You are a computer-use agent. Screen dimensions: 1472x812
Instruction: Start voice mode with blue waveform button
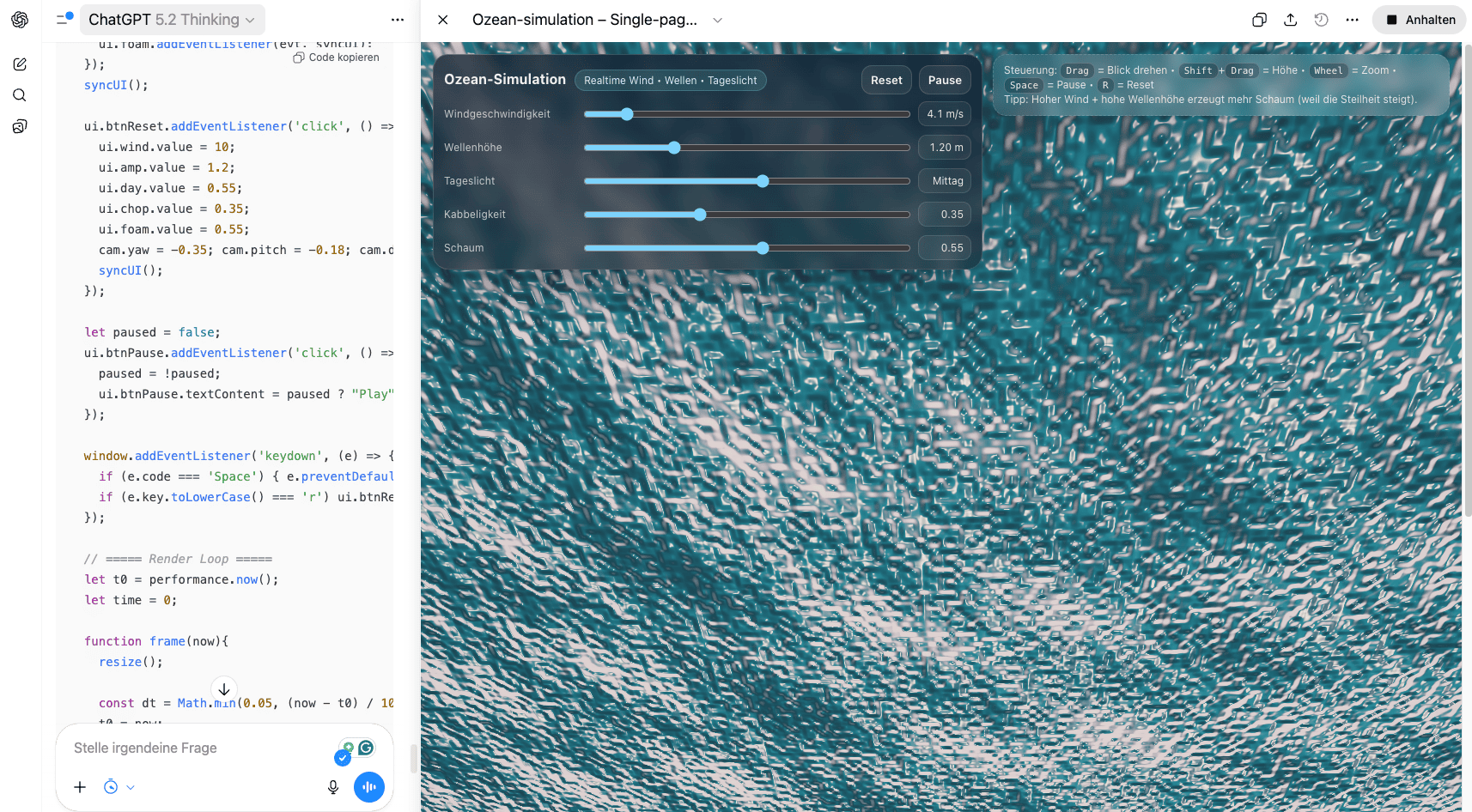[369, 787]
